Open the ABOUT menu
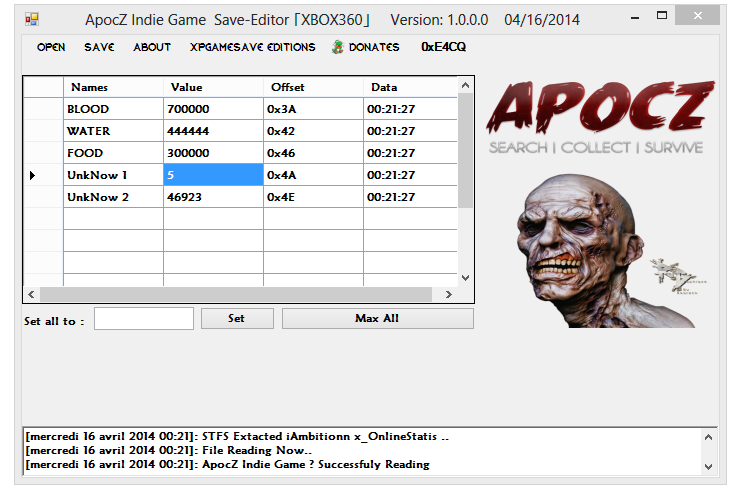 pos(152,47)
